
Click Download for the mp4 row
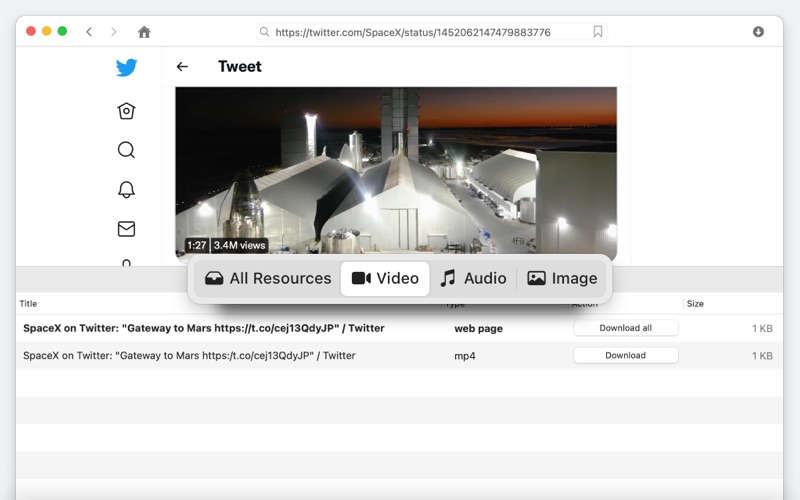tap(626, 356)
